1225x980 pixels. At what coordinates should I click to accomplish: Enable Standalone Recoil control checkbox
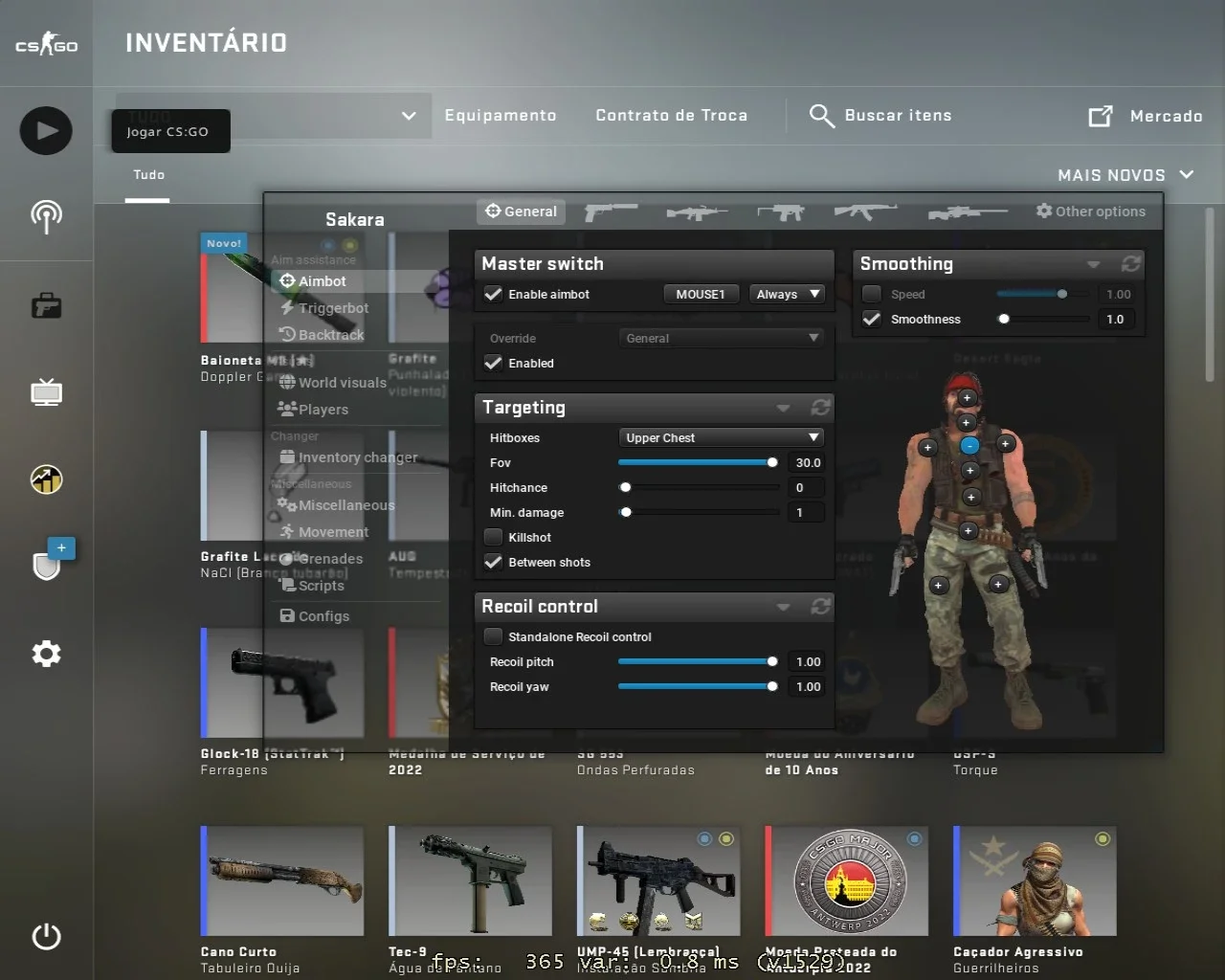tap(493, 636)
